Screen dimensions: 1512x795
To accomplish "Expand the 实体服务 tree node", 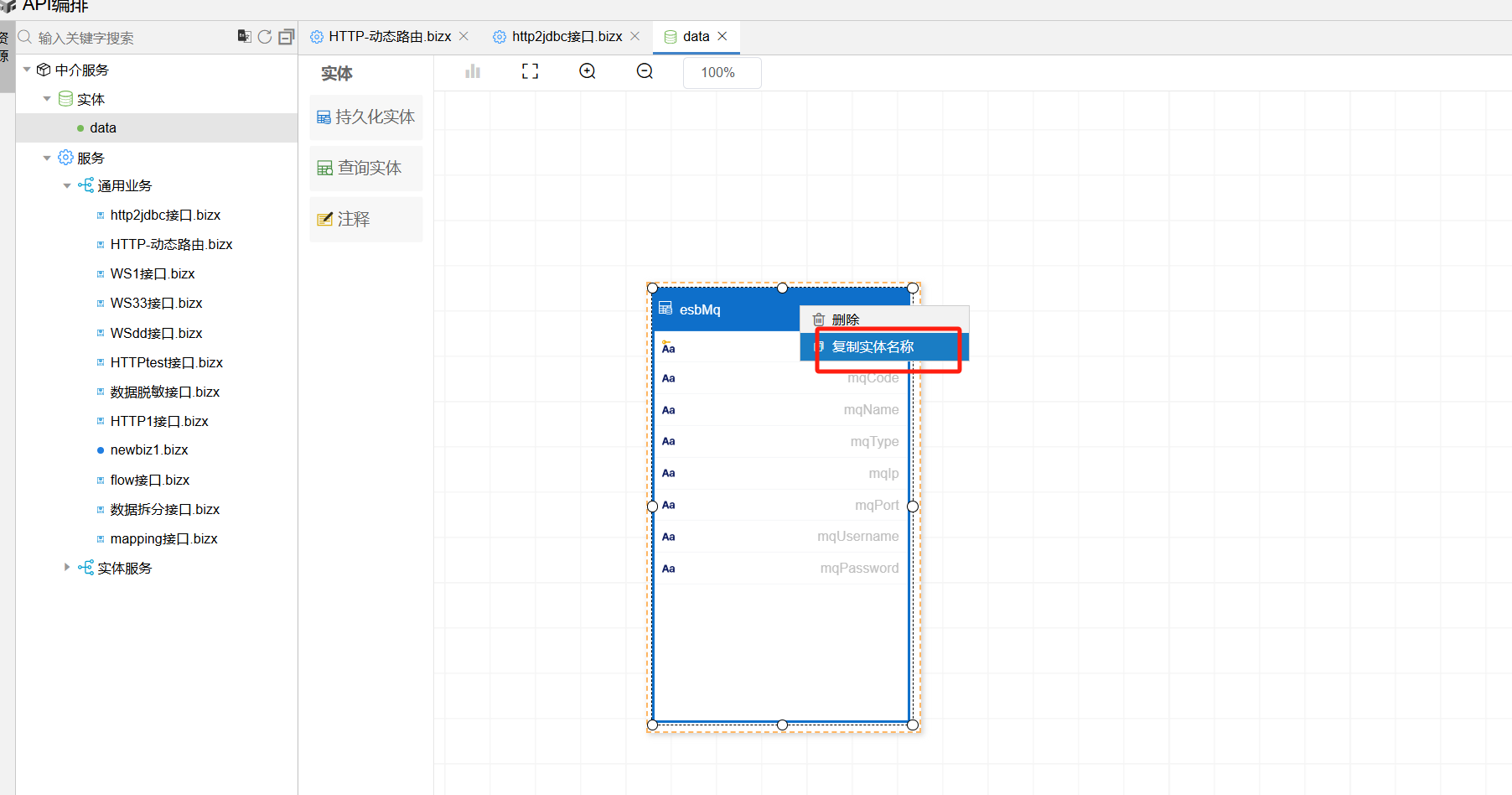I will (x=67, y=568).
